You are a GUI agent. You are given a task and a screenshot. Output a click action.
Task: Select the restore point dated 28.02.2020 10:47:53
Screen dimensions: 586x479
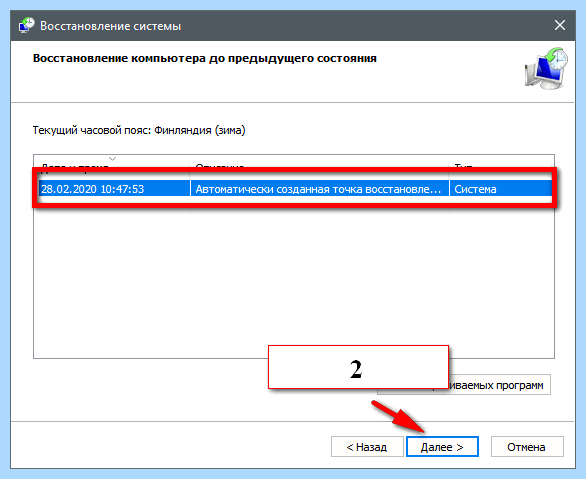point(295,189)
